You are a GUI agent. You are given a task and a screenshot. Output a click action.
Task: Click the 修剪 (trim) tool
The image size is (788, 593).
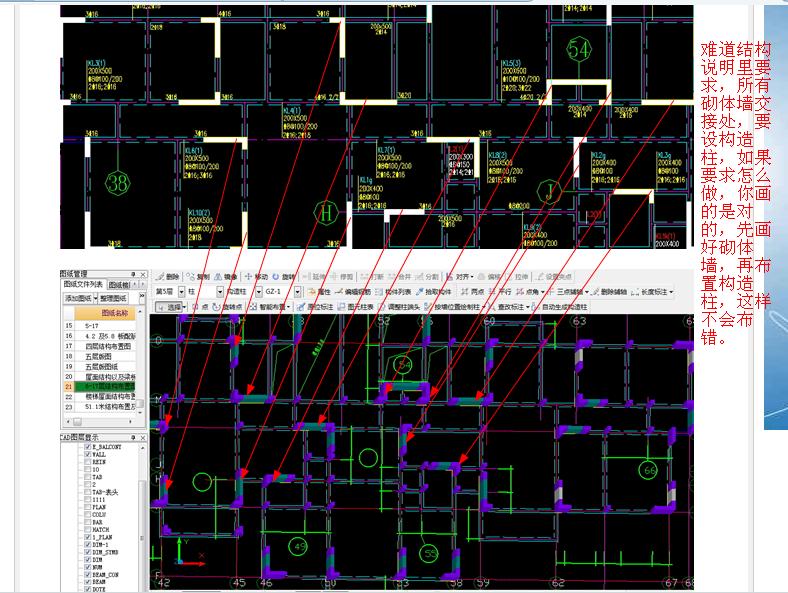click(x=343, y=276)
